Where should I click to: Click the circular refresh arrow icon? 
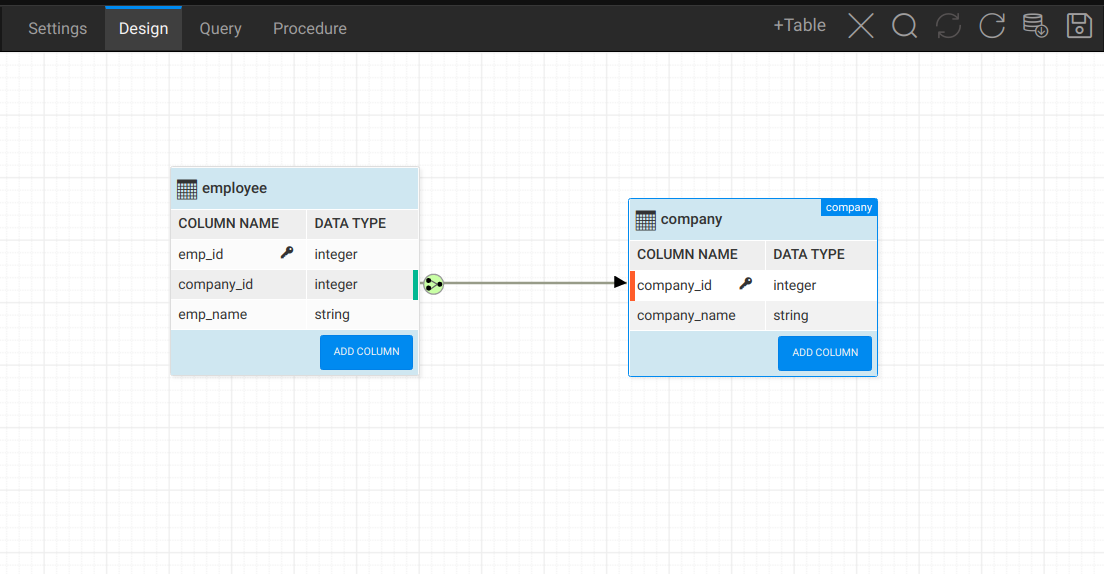[x=992, y=26]
